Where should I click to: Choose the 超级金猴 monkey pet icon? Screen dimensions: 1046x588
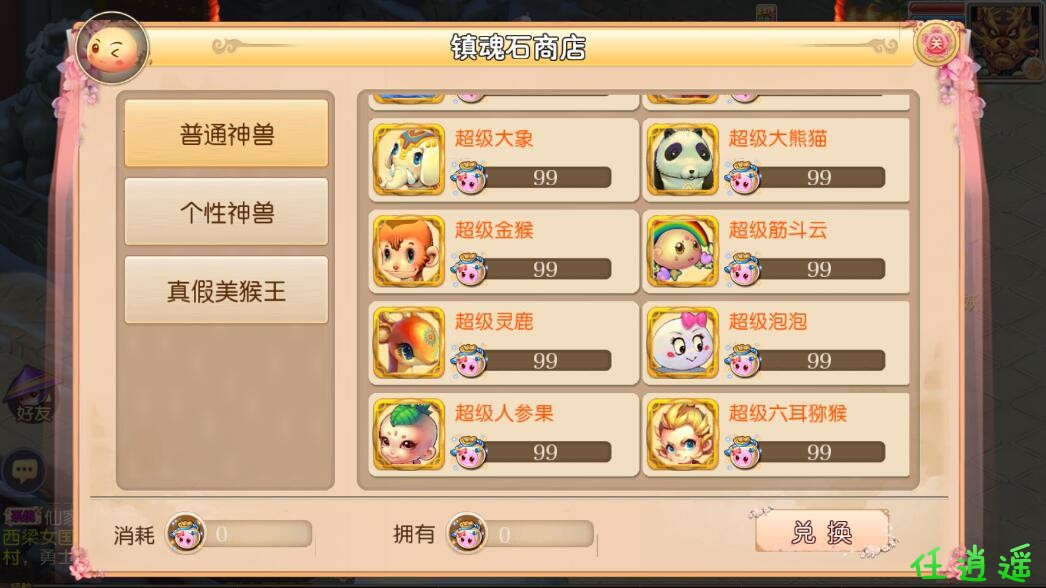[x=408, y=251]
